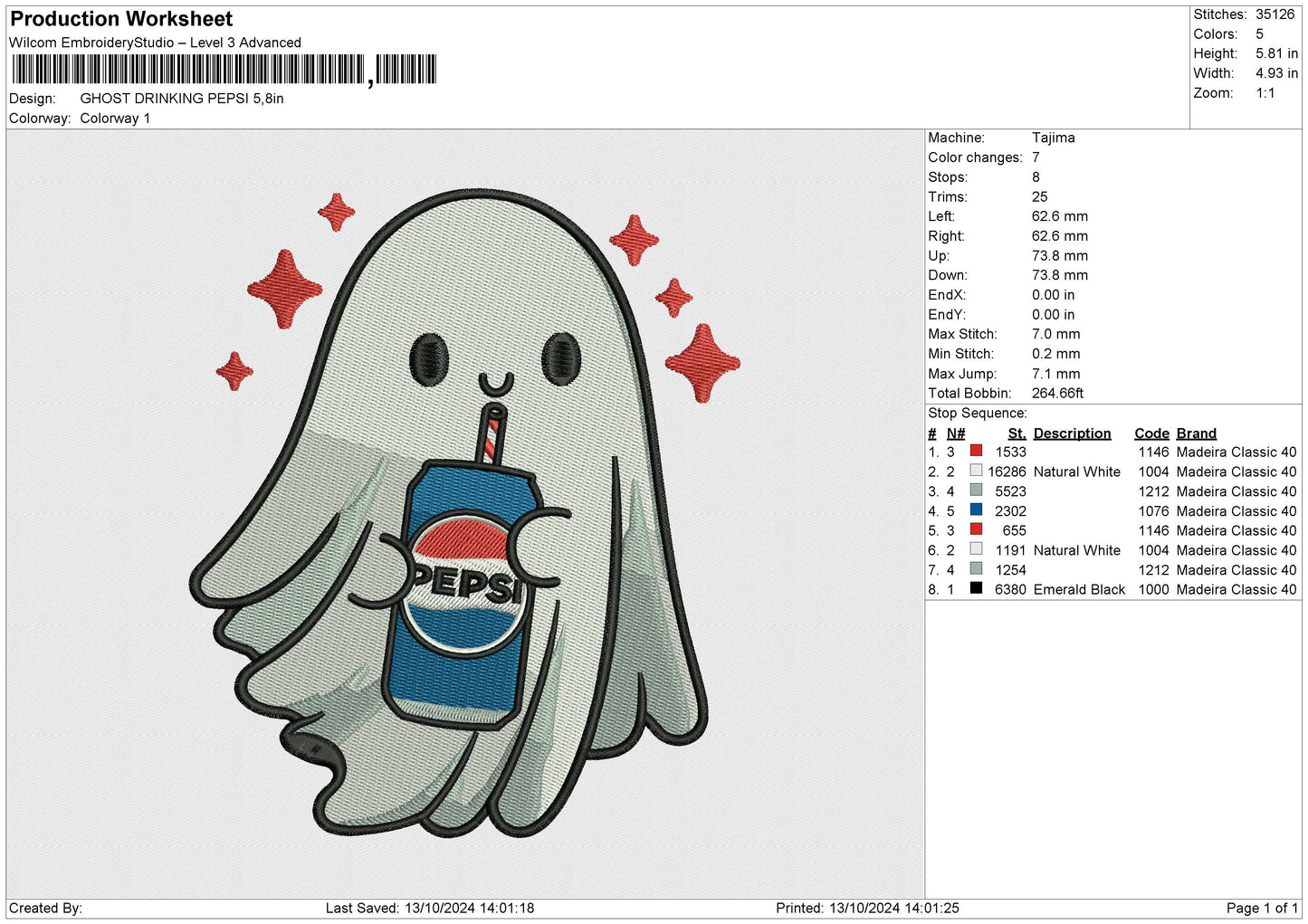Click the Zoom value '1:1'
The width and height of the screenshot is (1308, 924).
click(x=1265, y=93)
